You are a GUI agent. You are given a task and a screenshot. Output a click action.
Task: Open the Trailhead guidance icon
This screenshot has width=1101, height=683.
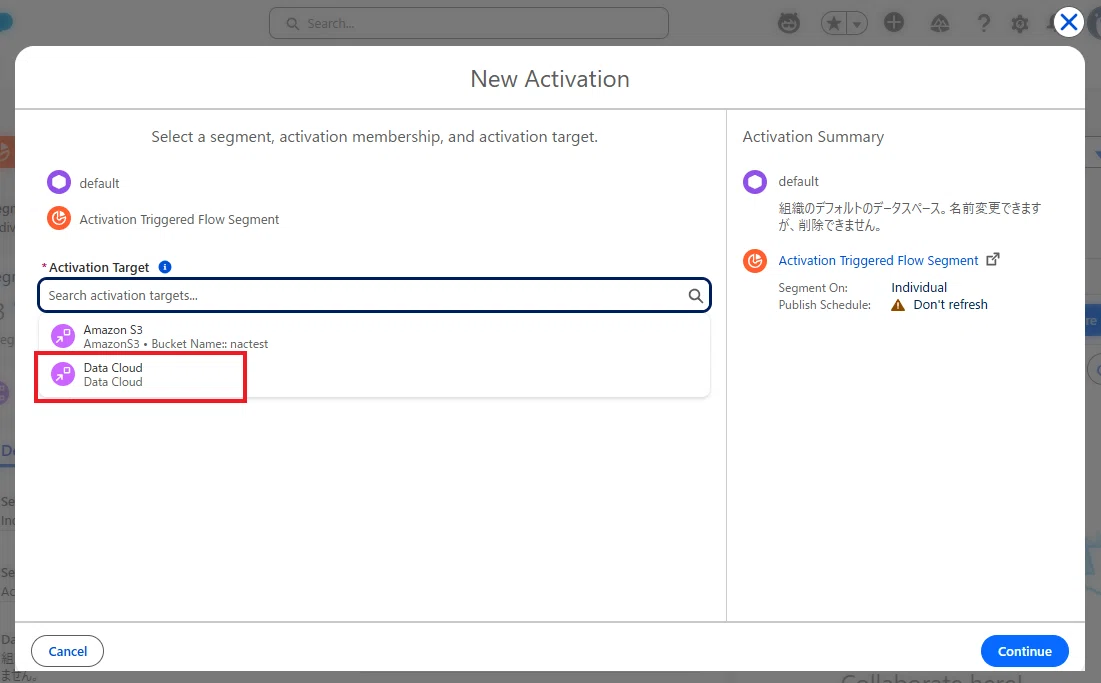(940, 24)
